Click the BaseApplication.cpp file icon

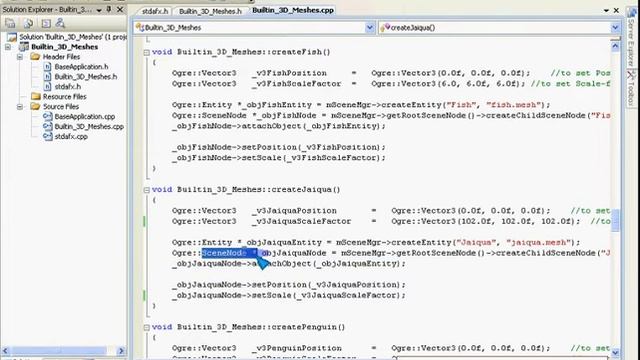47,116
